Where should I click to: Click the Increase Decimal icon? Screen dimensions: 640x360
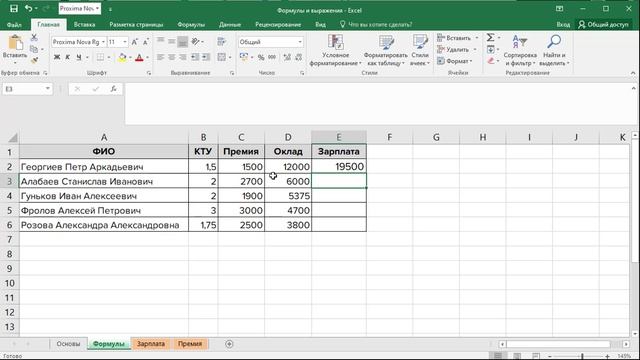[287, 58]
